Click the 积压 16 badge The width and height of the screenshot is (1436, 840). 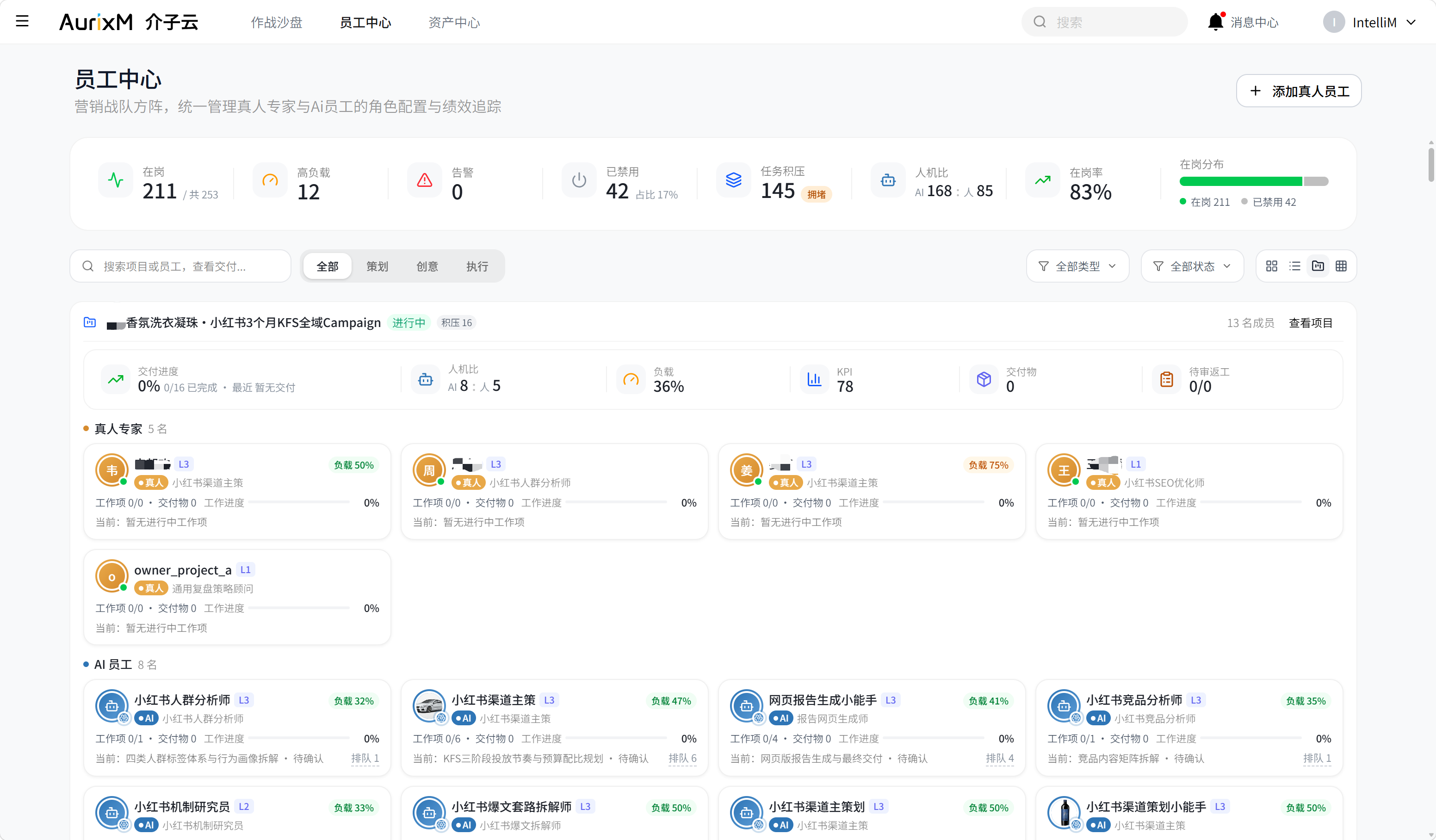[x=457, y=323]
